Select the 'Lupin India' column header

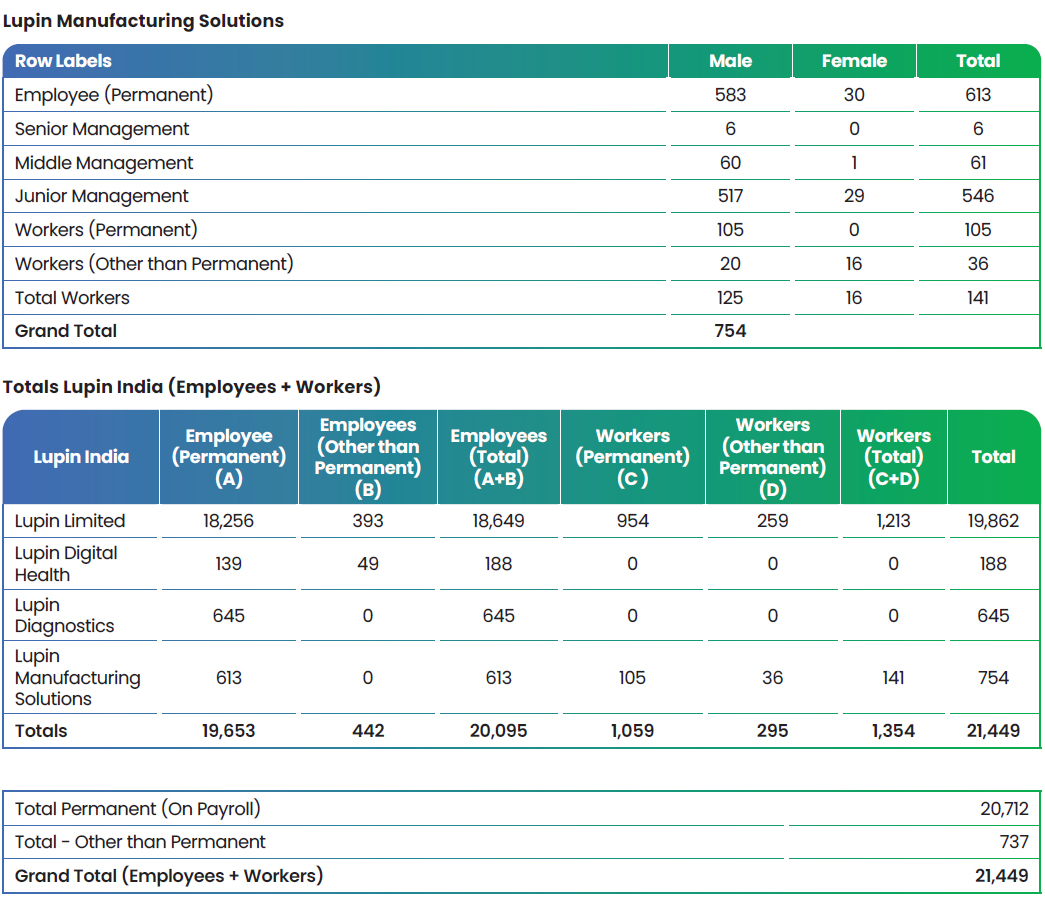[81, 456]
